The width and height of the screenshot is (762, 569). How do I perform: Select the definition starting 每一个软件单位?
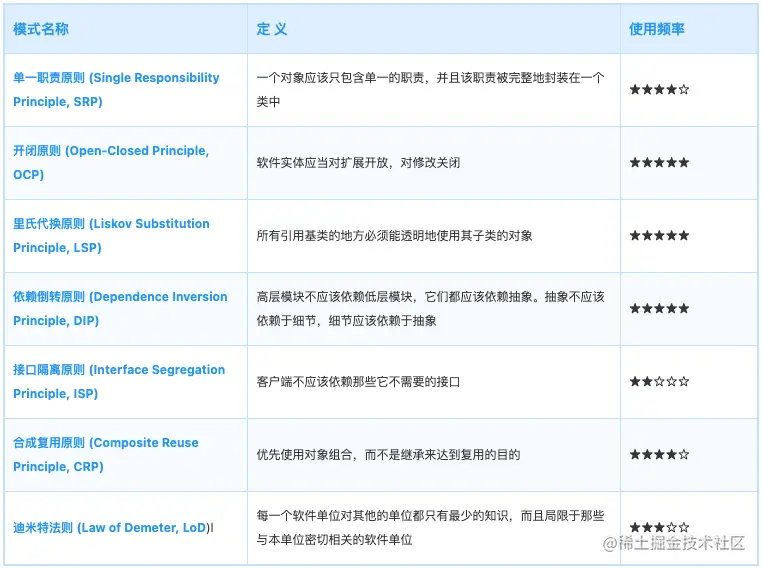(431, 528)
